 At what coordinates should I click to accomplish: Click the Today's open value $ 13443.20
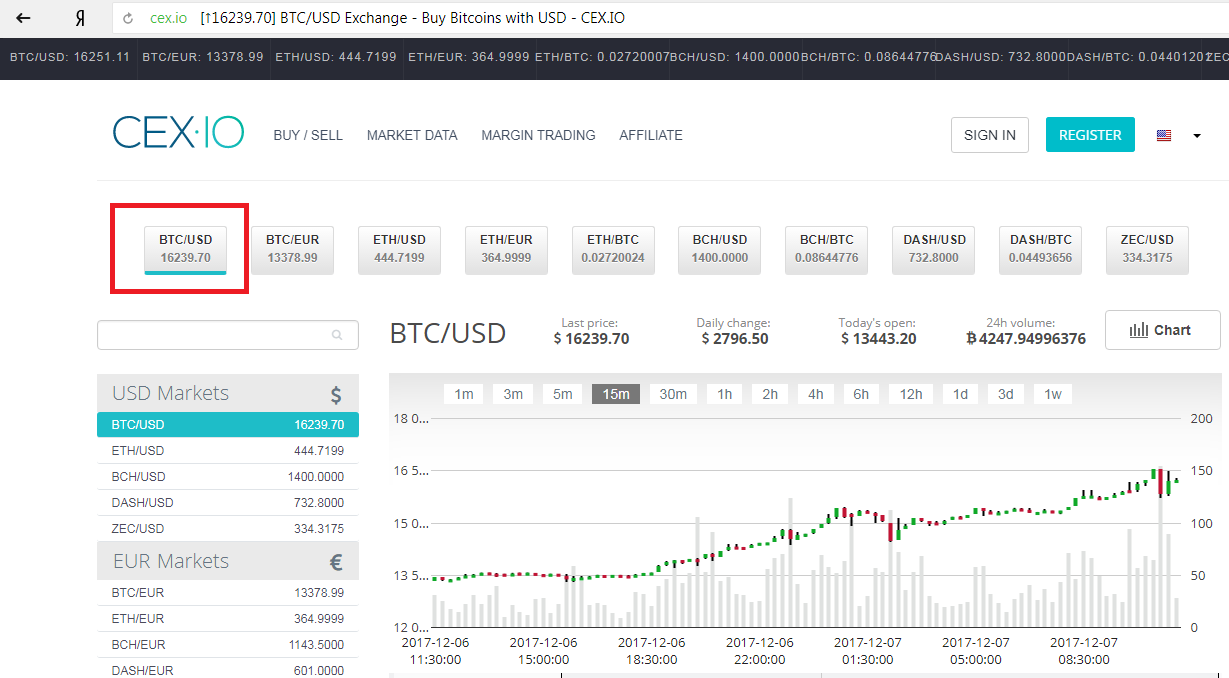click(879, 339)
